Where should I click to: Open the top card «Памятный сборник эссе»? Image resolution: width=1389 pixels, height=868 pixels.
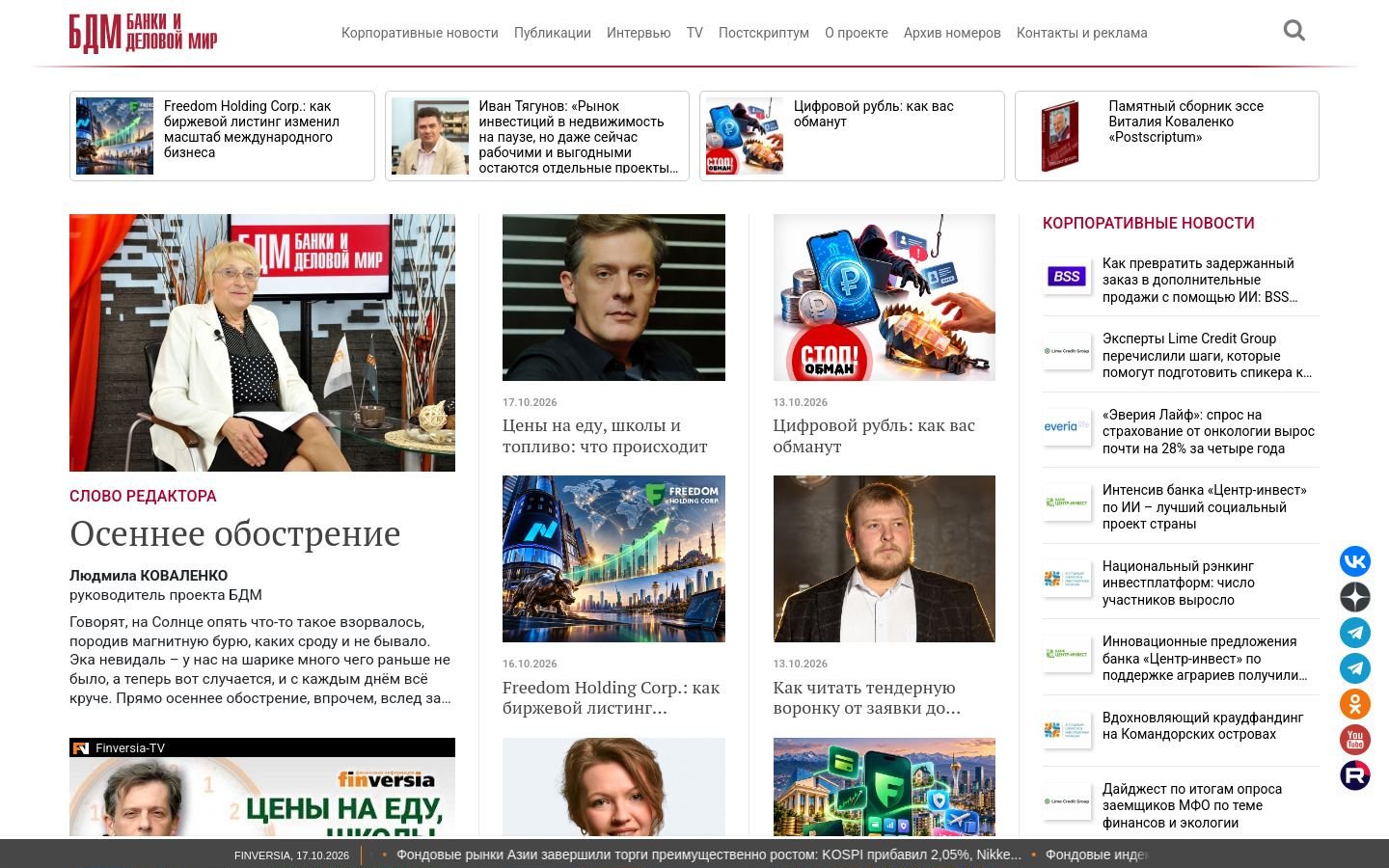[x=1167, y=136]
